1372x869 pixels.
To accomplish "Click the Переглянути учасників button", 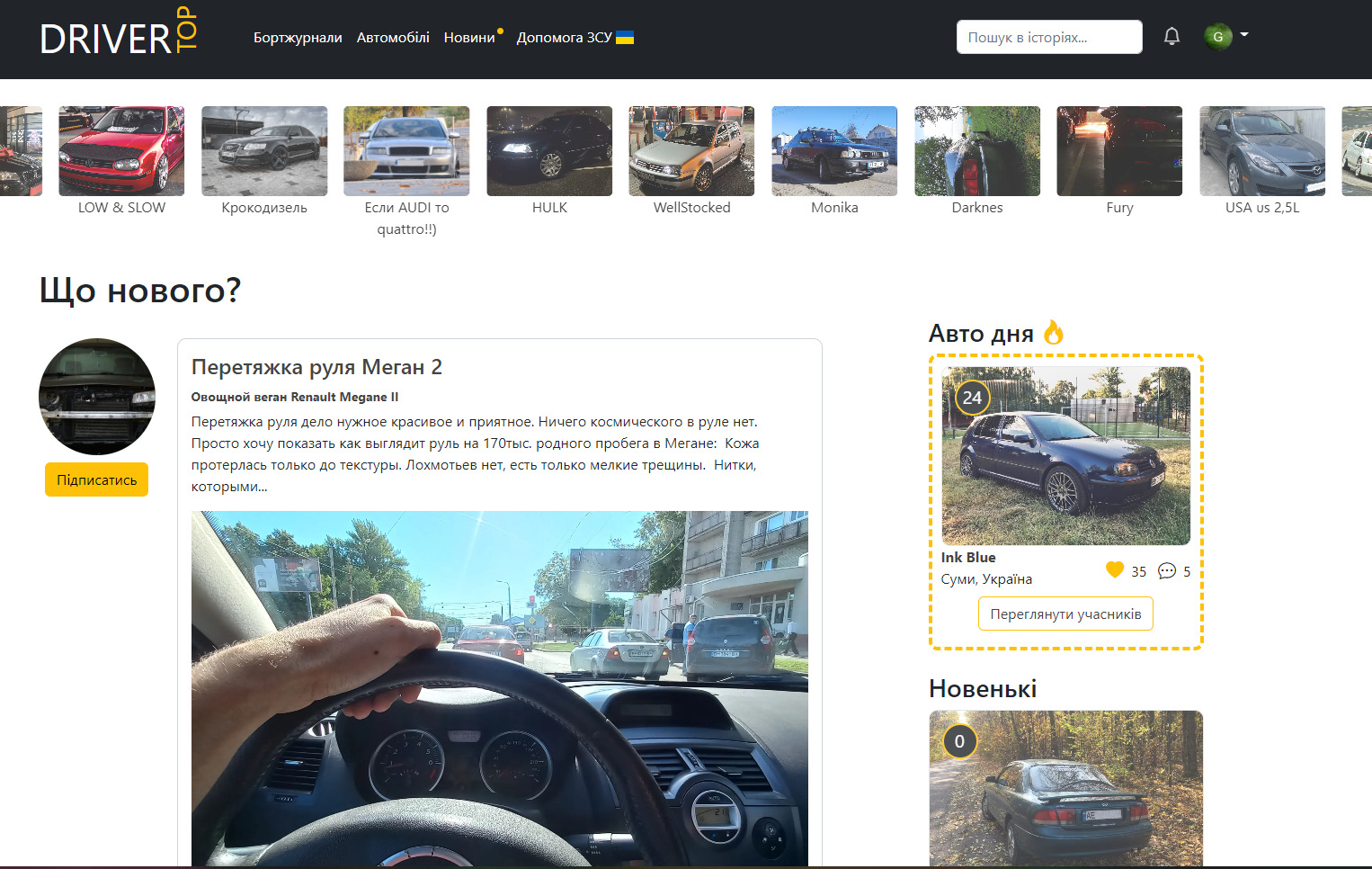I will [x=1065, y=614].
